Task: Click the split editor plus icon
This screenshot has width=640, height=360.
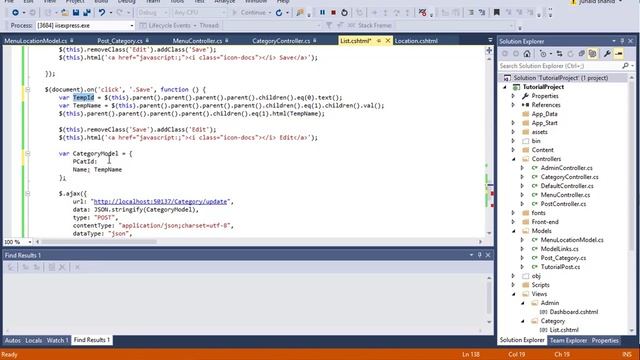Action: click(x=489, y=50)
